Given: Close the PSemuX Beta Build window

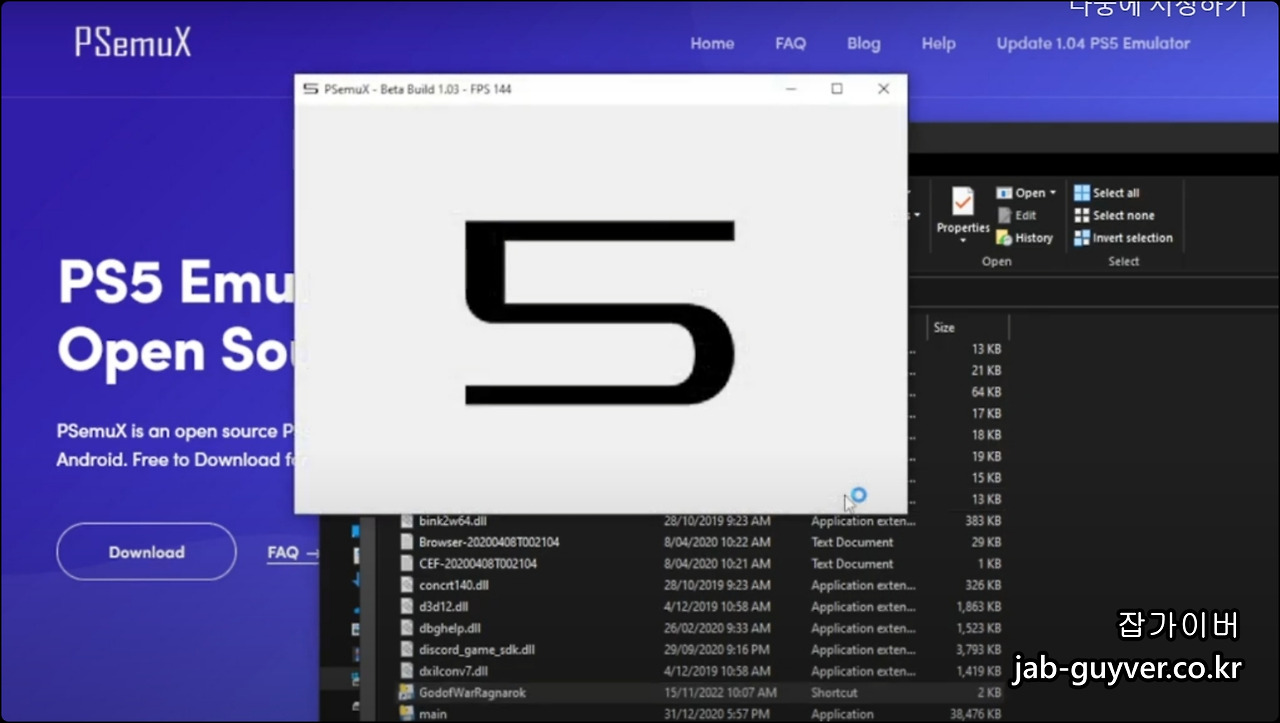Looking at the screenshot, I should coord(883,89).
